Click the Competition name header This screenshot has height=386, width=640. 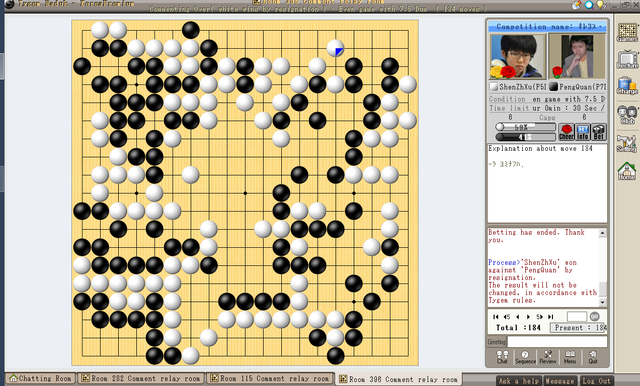547,27
